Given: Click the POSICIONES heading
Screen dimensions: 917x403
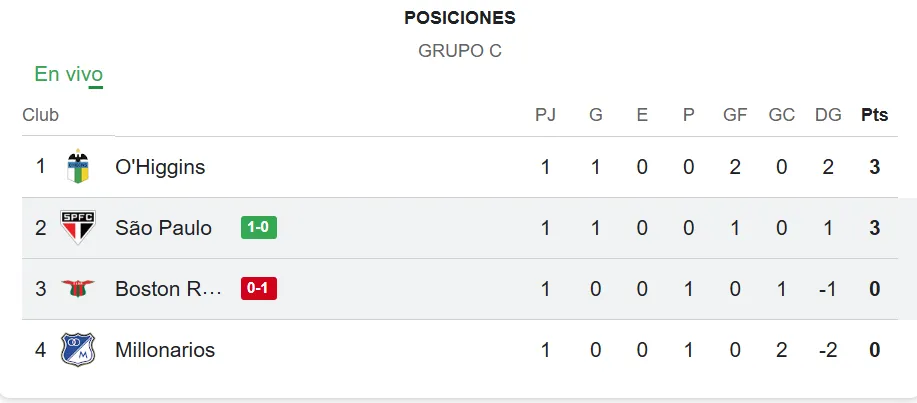Looking at the screenshot, I should 460,18.
